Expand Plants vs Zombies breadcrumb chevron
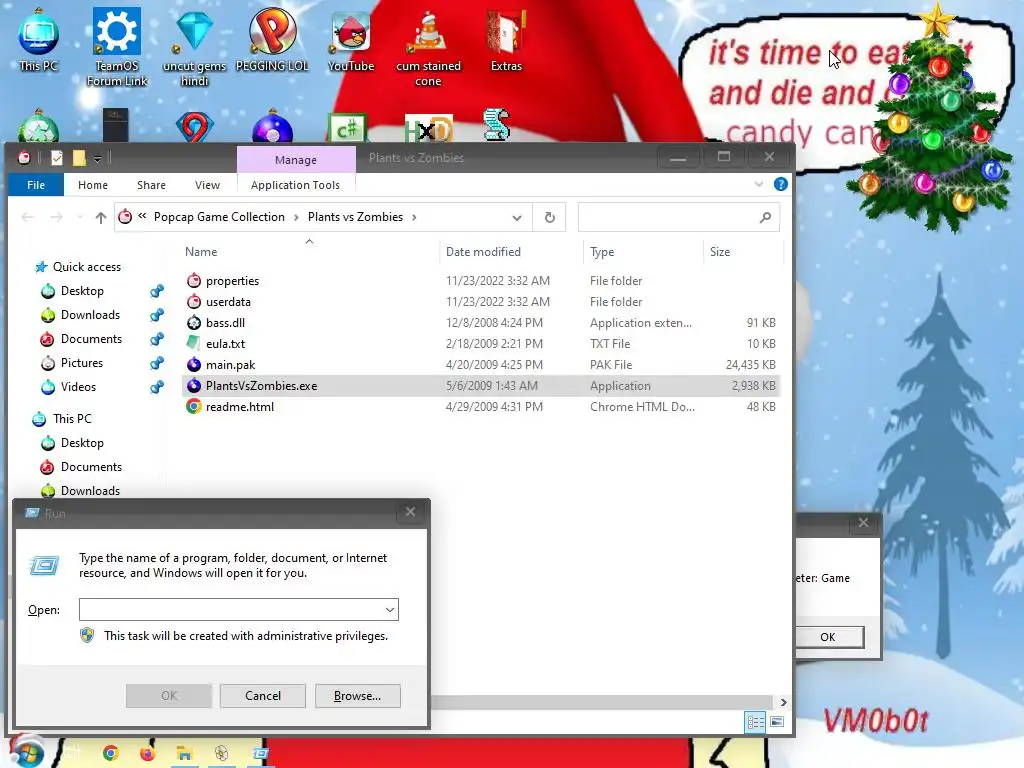This screenshot has height=768, width=1024. point(414,217)
